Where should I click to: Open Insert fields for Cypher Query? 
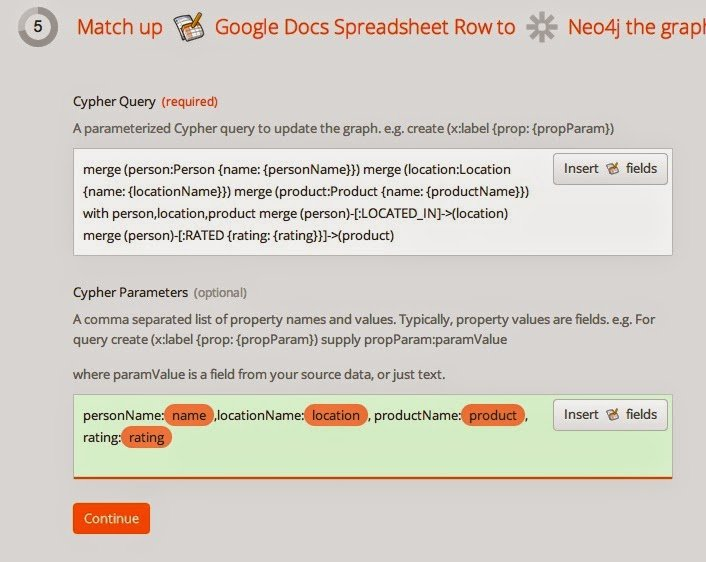tap(610, 169)
